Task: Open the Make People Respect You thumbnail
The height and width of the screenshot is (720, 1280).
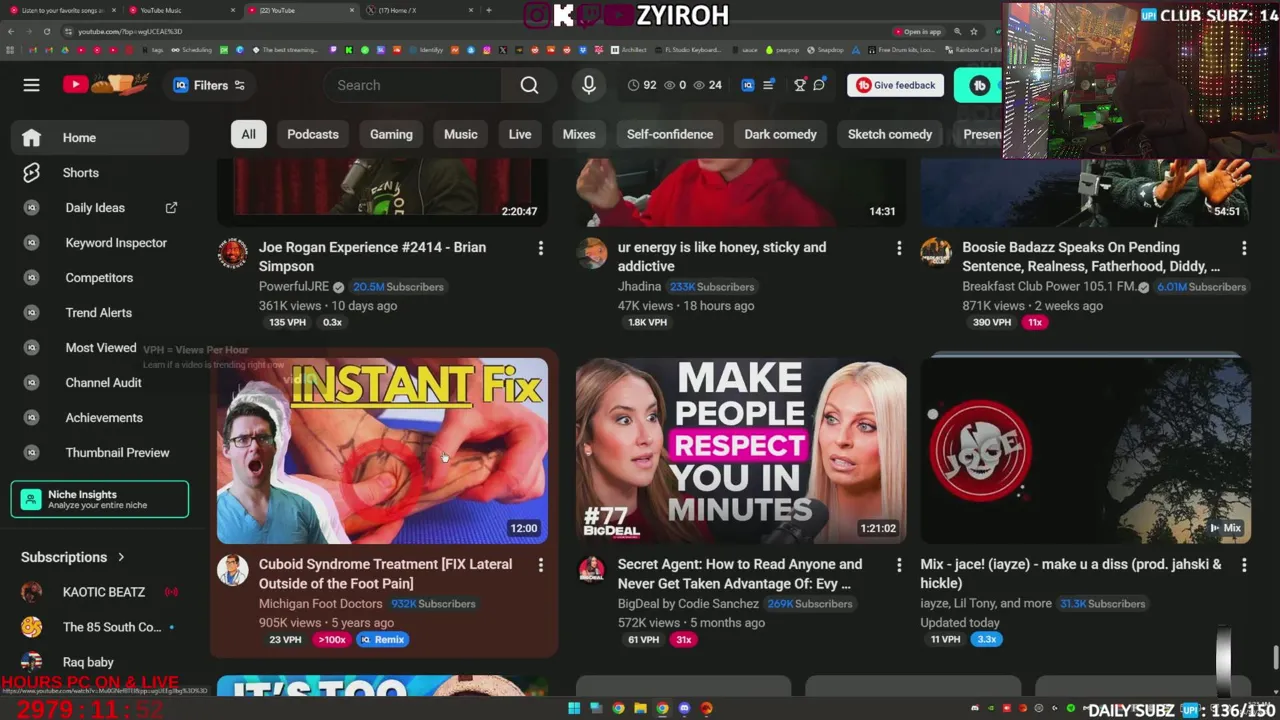Action: [x=741, y=451]
